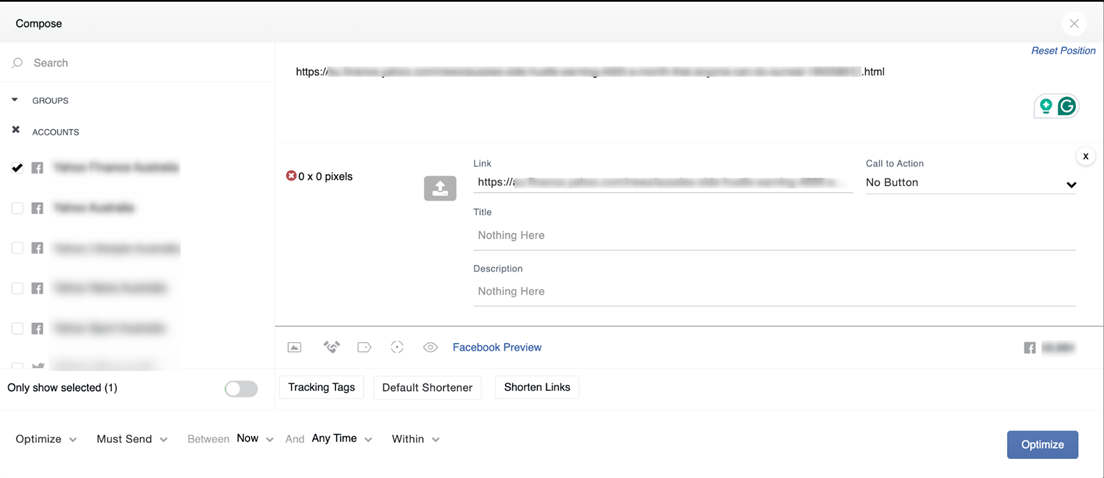Click the dashed circle targeting icon

397,347
